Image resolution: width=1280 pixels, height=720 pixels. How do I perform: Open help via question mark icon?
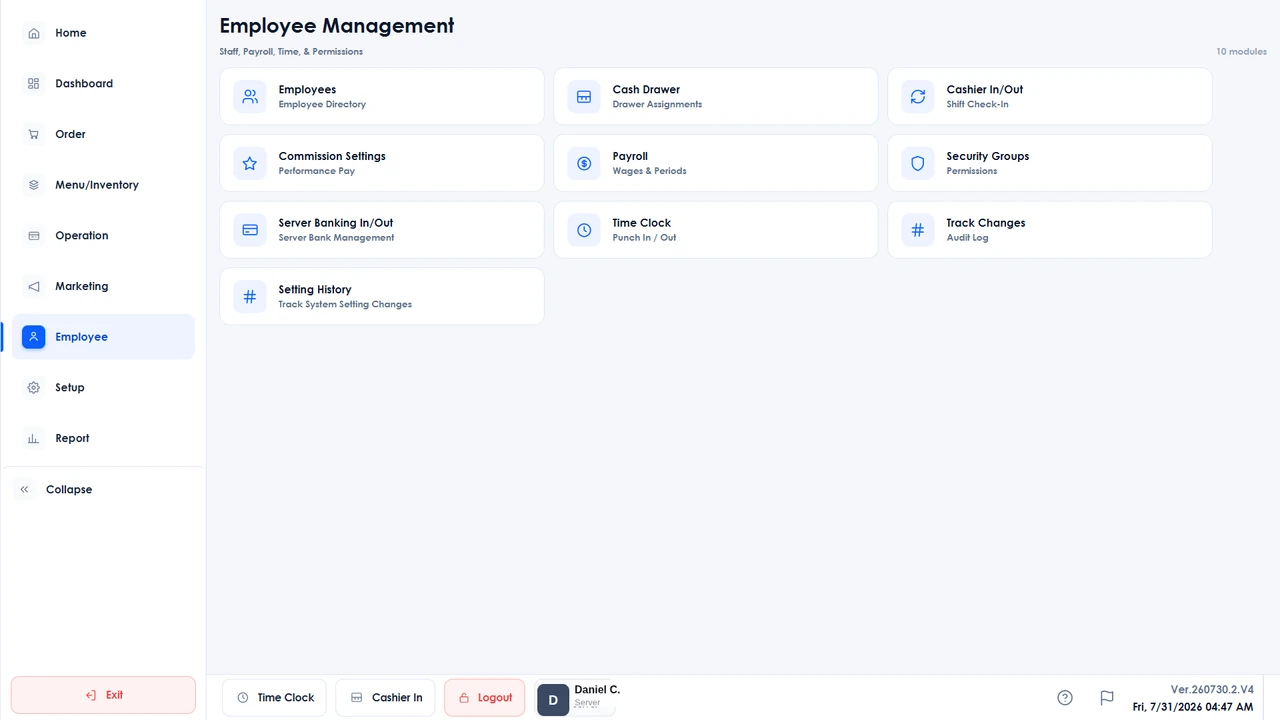pos(1065,698)
